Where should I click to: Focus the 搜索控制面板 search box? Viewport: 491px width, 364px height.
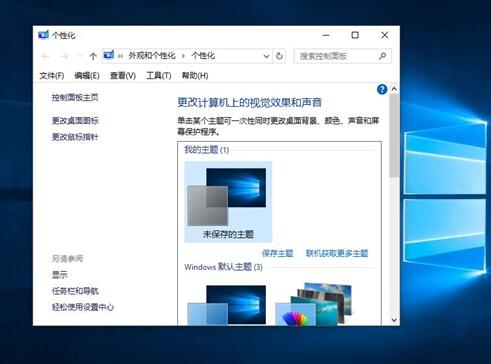pyautogui.click(x=342, y=56)
